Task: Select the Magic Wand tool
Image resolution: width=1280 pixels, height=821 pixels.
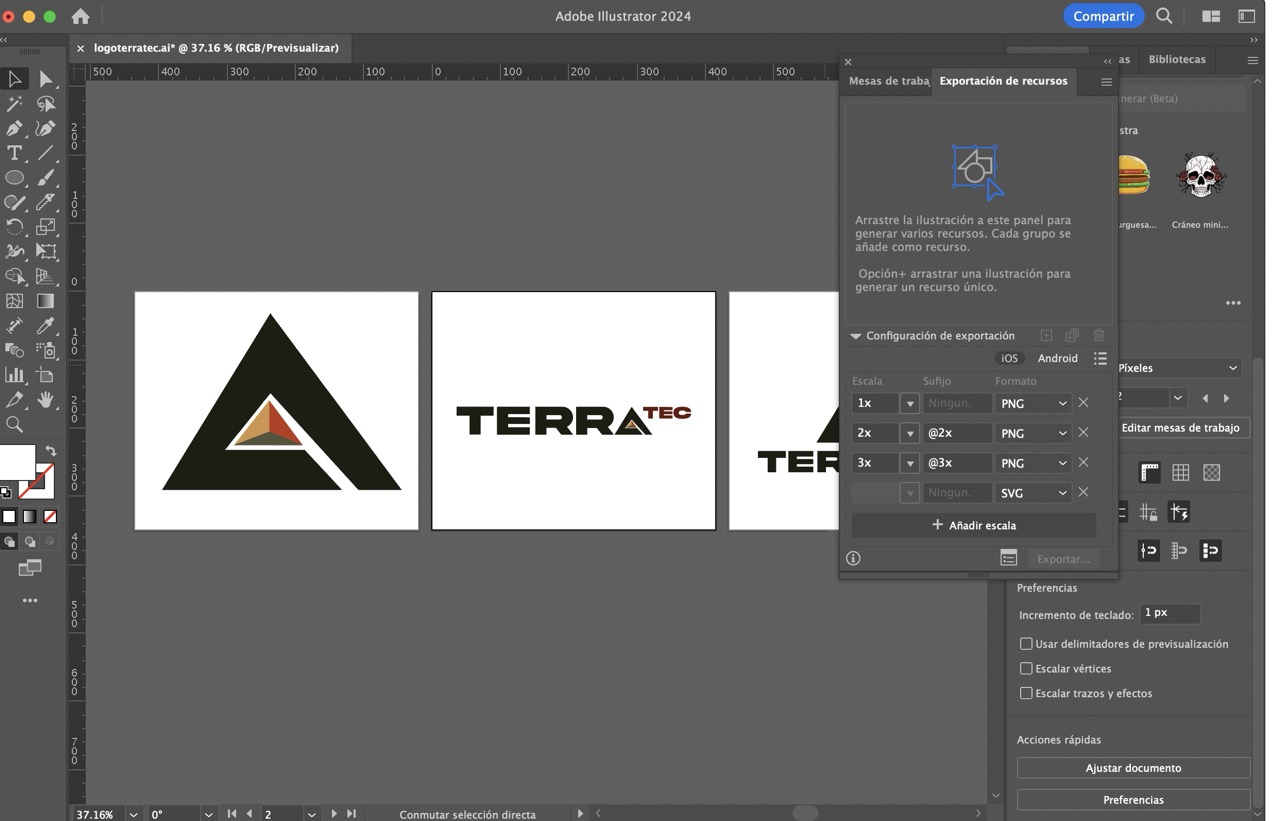Action: tap(15, 104)
